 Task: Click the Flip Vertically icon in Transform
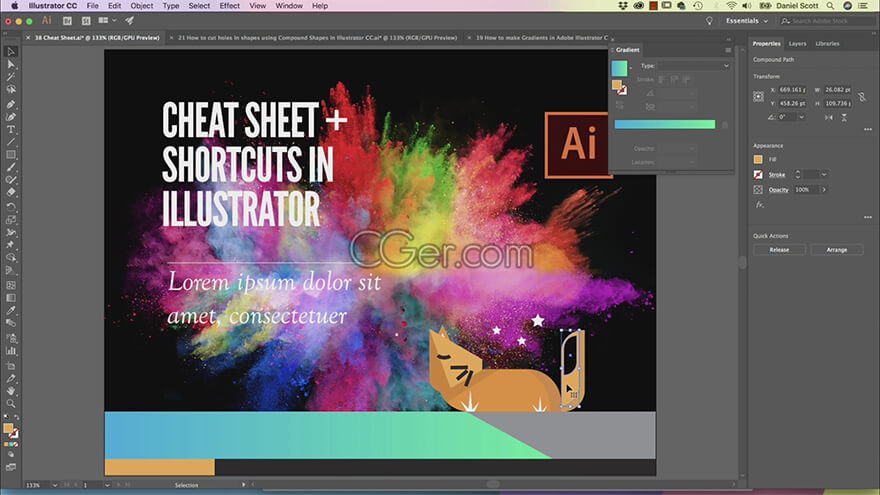click(x=844, y=117)
